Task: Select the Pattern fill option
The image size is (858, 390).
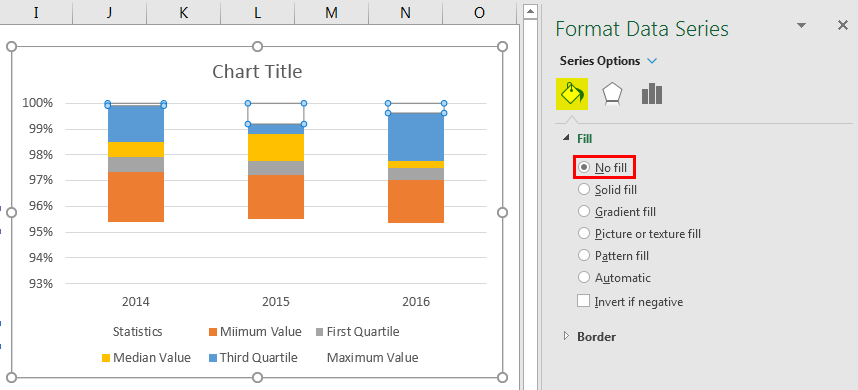Action: tap(613, 256)
